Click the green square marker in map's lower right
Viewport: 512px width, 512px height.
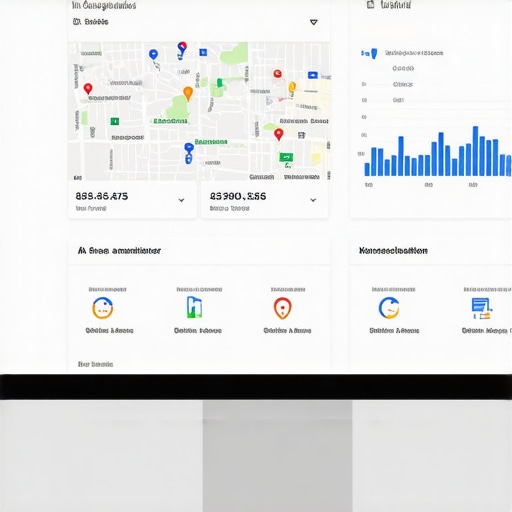tap(286, 157)
